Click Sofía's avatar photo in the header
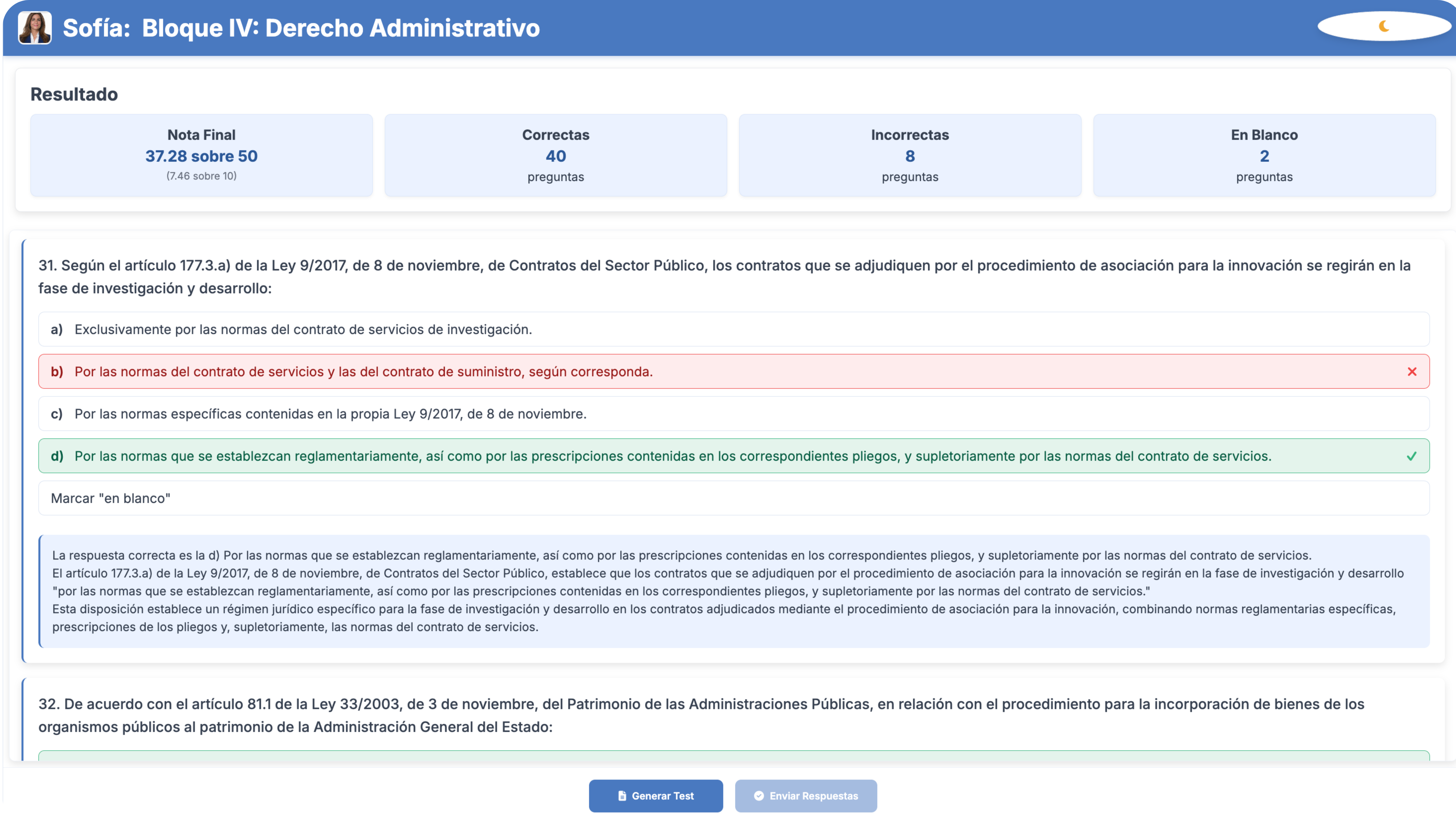This screenshot has height=819, width=1456. [34, 27]
